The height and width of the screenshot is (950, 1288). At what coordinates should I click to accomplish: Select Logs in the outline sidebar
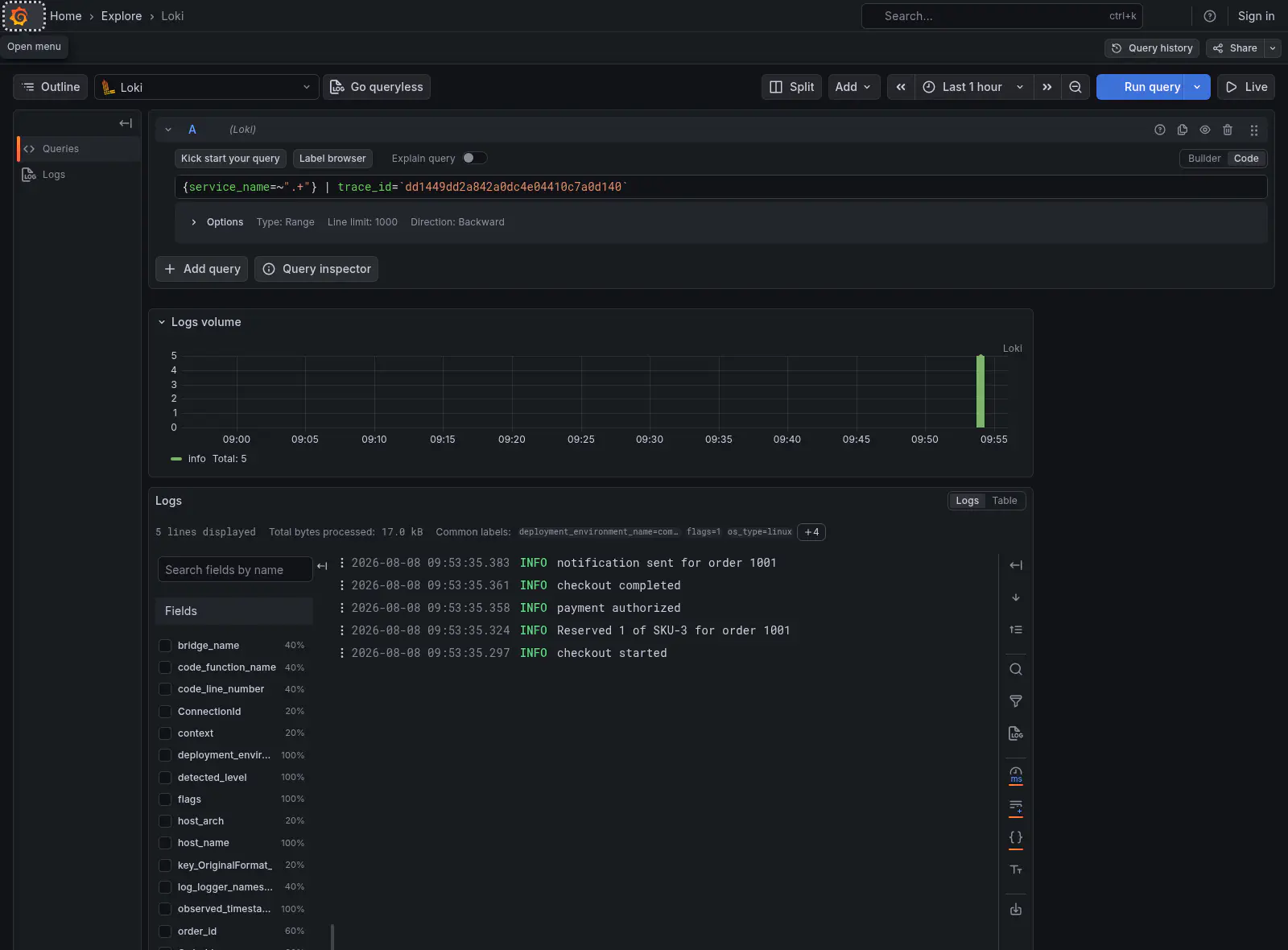78,175
